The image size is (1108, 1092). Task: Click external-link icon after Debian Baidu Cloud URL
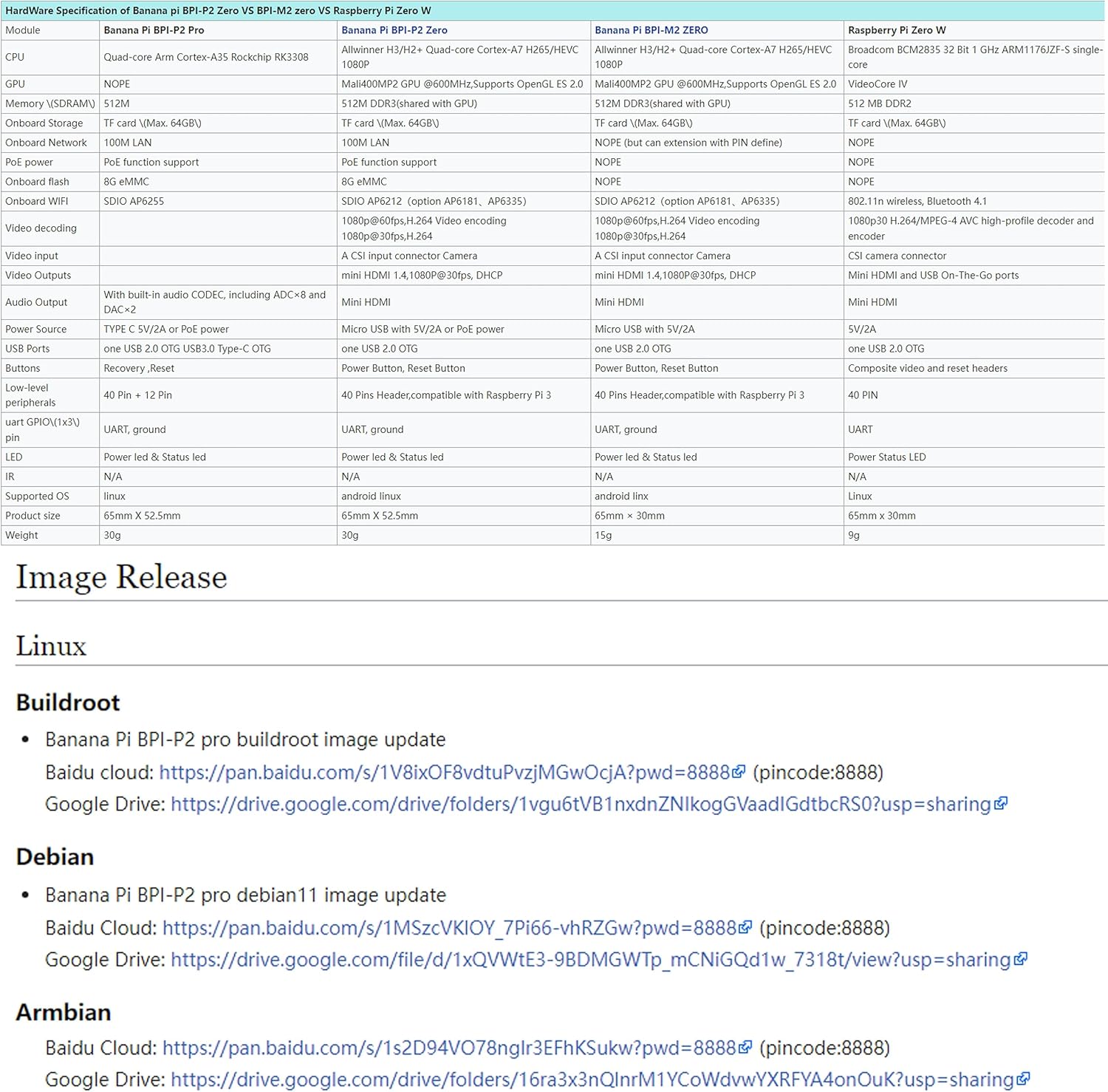[x=745, y=927]
